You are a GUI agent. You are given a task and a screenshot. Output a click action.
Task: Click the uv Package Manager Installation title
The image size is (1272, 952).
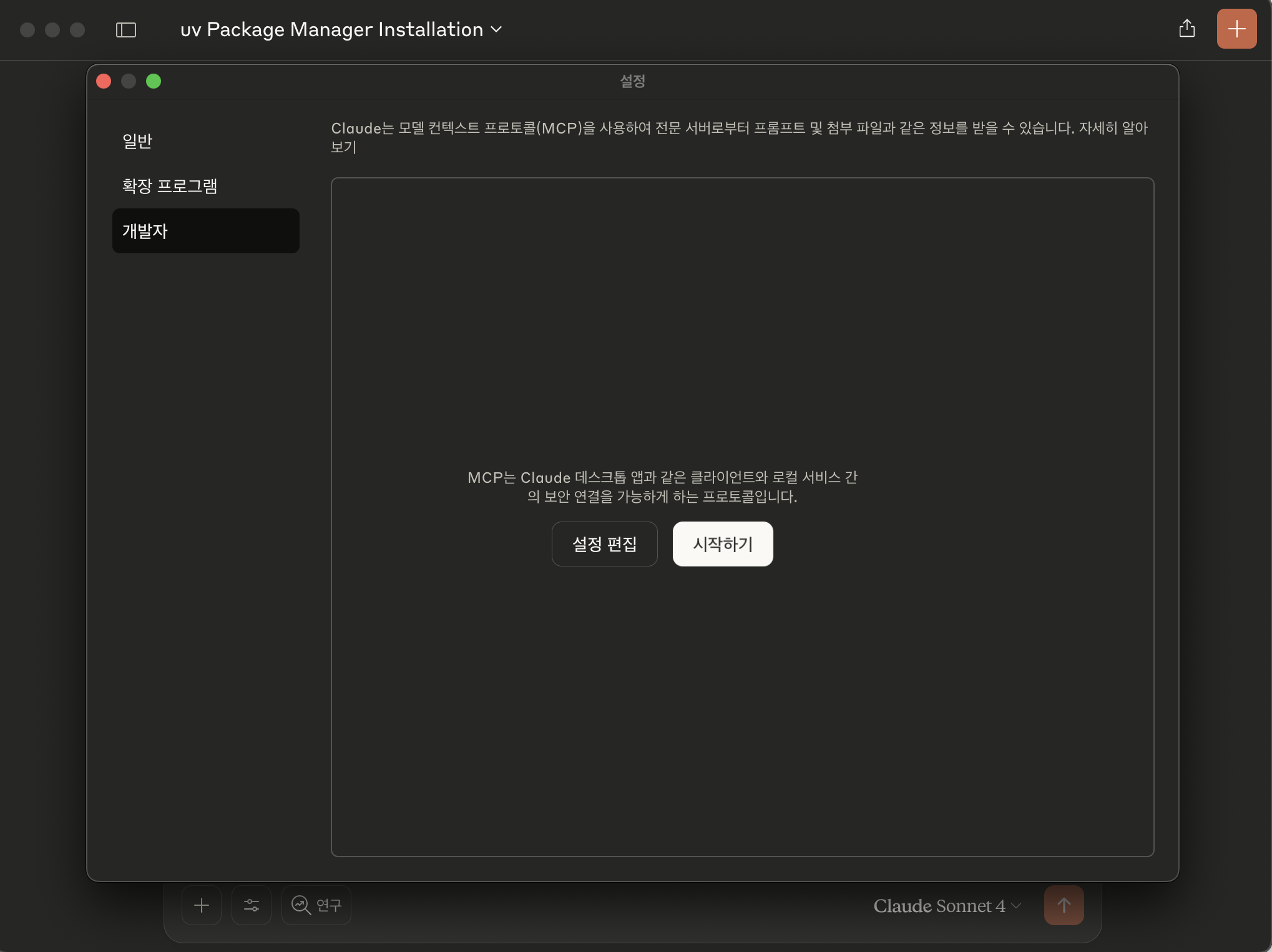point(331,29)
